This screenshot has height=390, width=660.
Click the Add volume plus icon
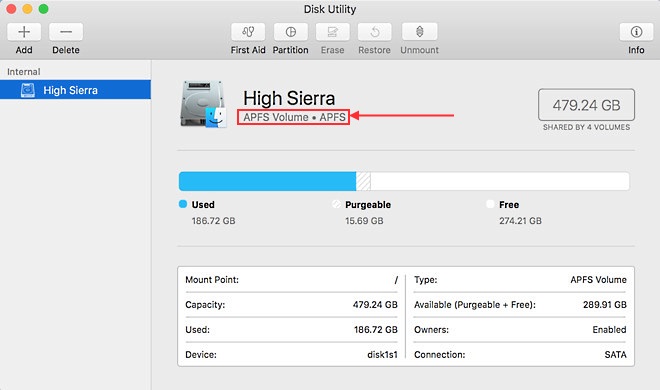[x=24, y=32]
